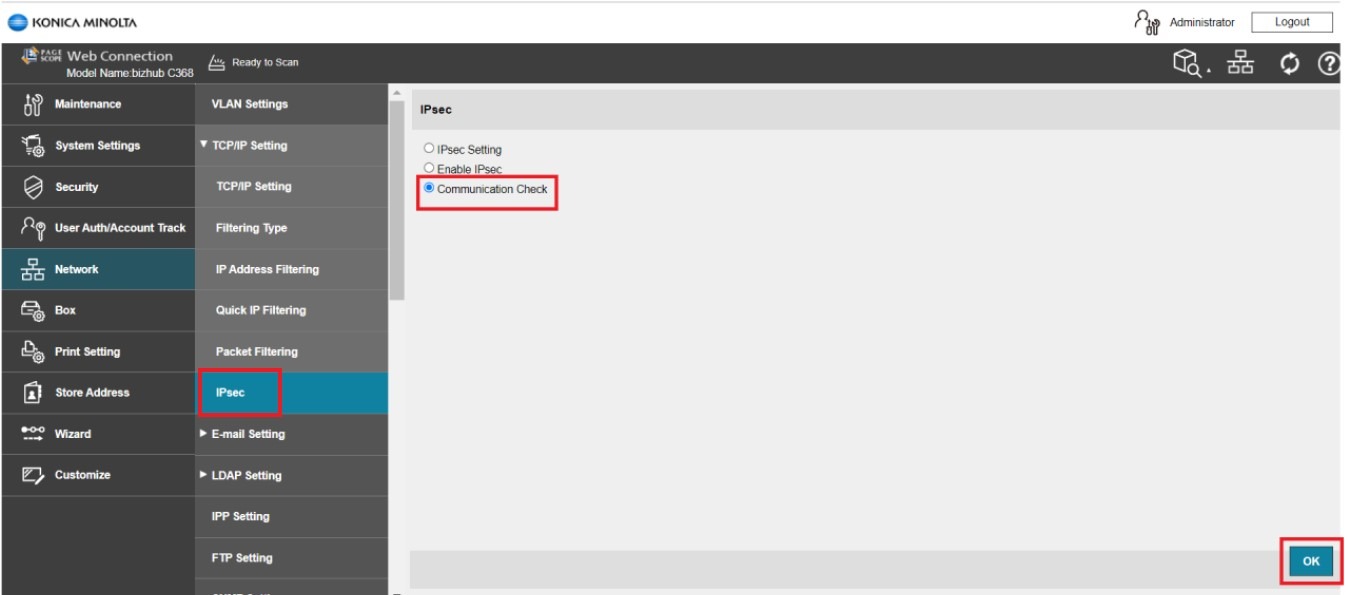Viewport: 1348px width, 595px height.
Task: Click the Store Address book icon
Action: [x=32, y=393]
